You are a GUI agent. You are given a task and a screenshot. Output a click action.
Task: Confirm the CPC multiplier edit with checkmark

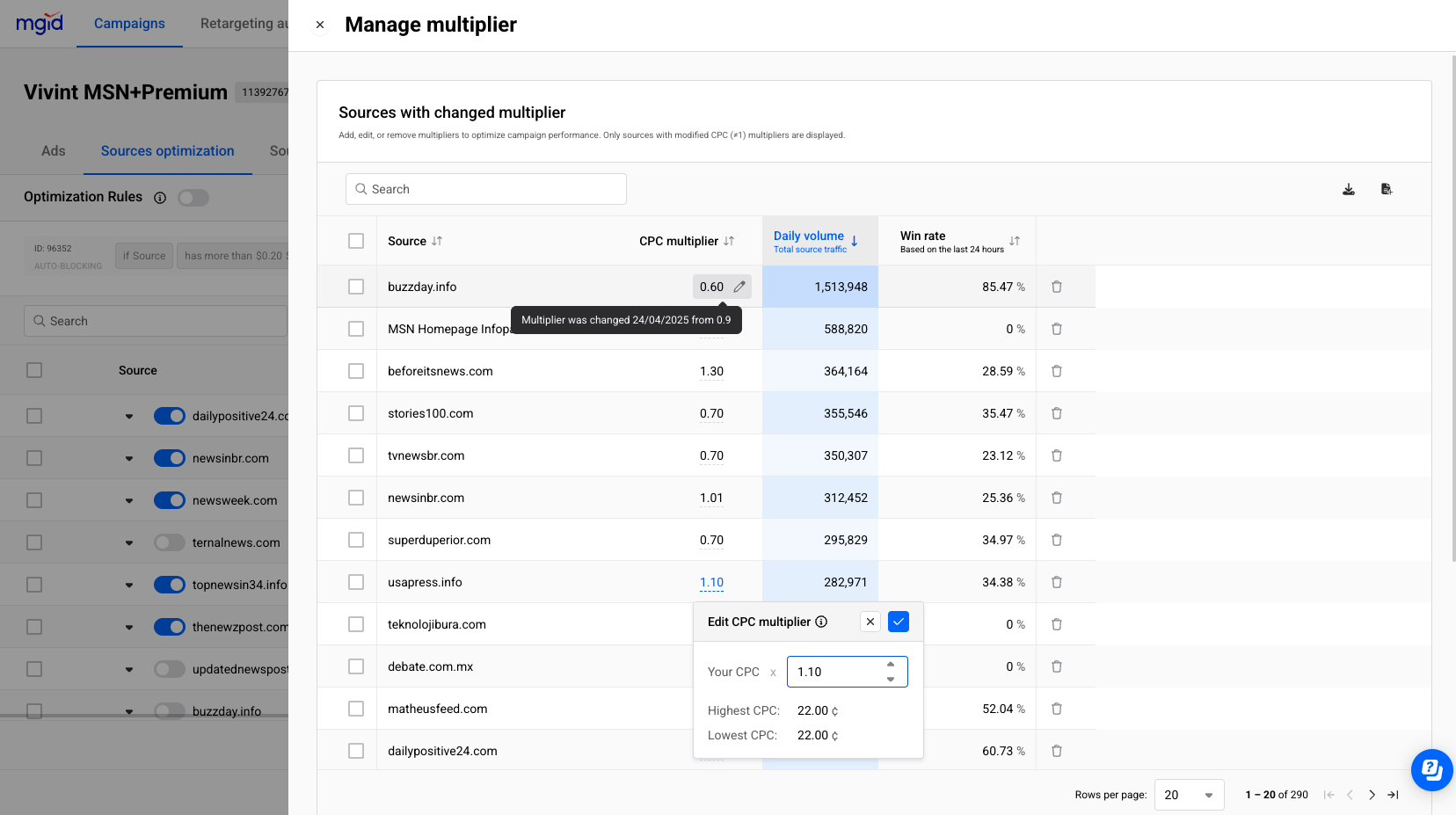coord(898,622)
